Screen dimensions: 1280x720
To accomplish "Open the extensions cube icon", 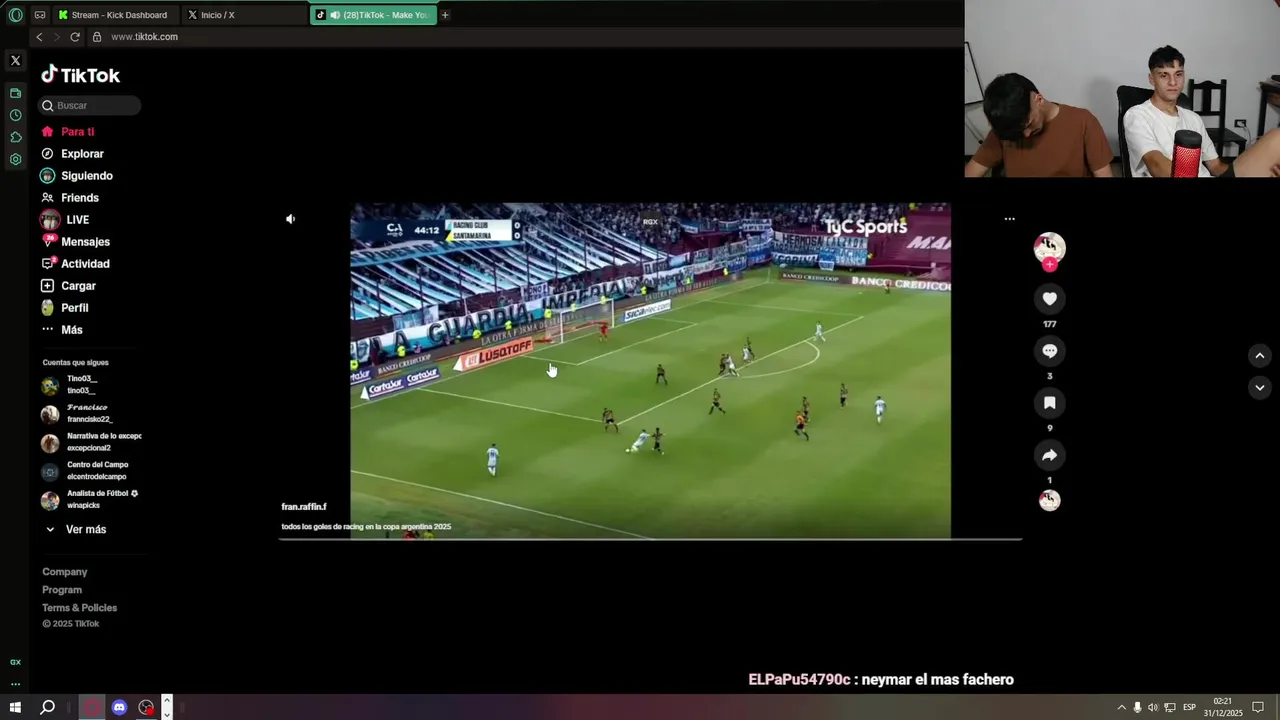I will pos(15,137).
